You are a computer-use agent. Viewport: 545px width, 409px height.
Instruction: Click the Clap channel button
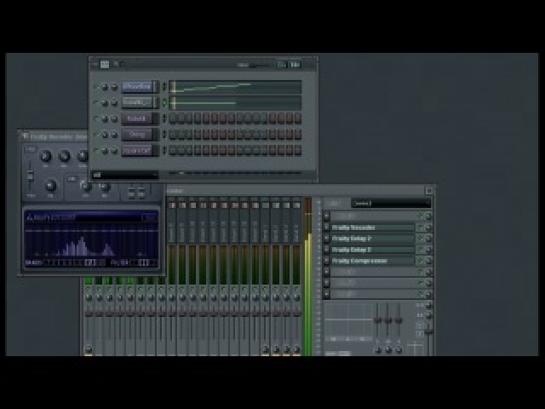coord(138,134)
